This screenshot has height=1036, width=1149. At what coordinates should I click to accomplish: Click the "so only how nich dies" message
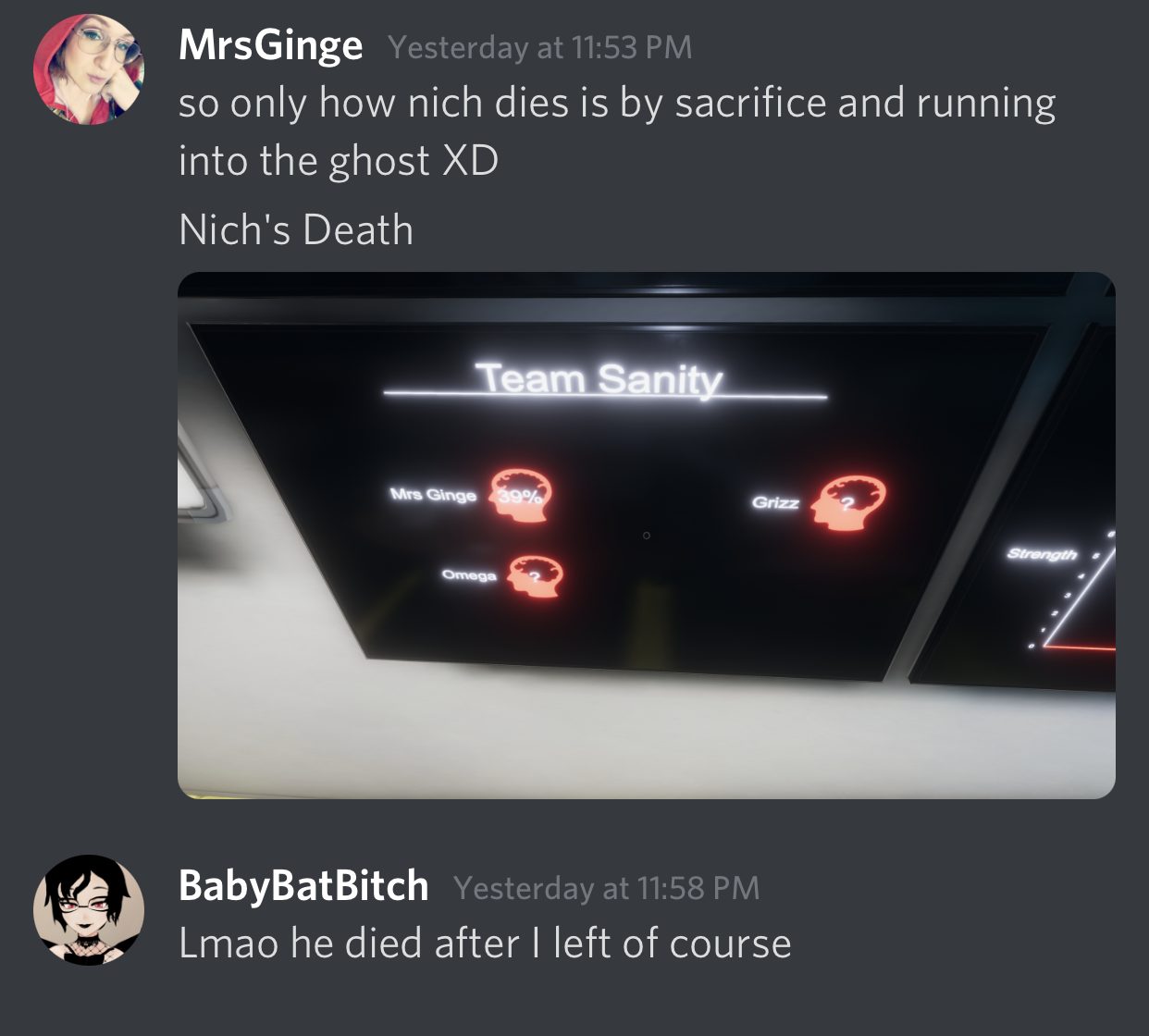click(617, 131)
